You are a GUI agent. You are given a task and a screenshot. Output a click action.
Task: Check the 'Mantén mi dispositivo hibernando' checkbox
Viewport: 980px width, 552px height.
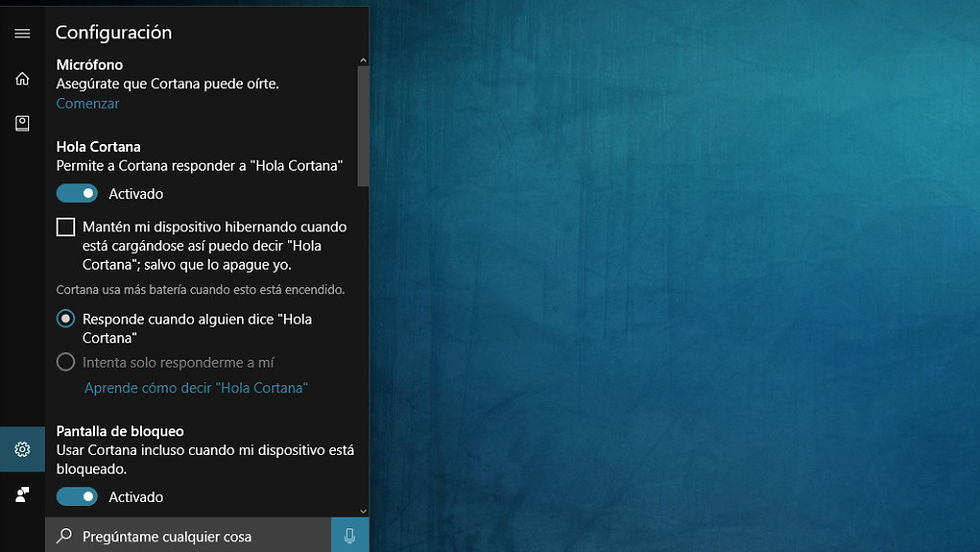66,227
